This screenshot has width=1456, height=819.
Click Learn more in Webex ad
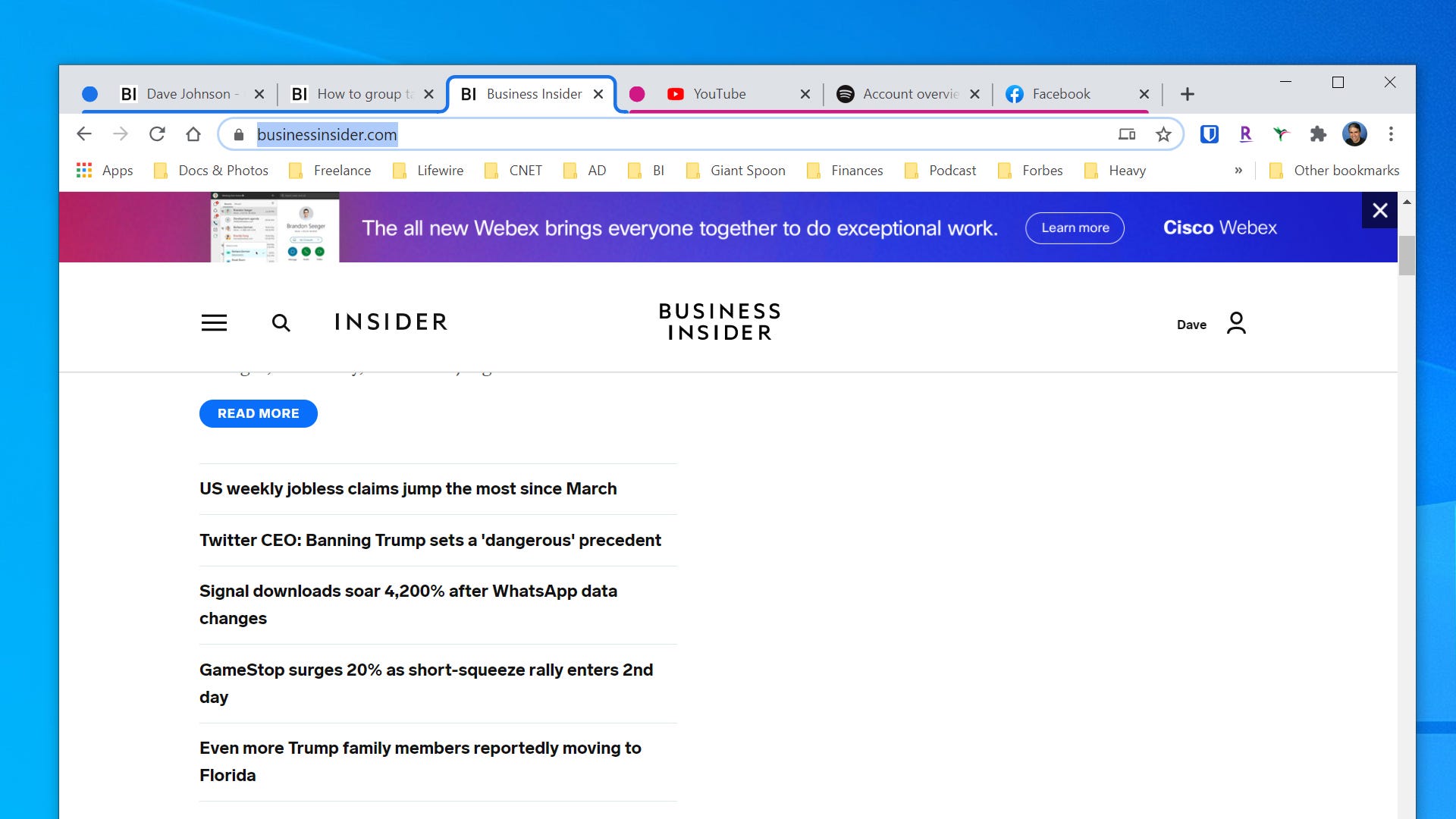click(x=1075, y=227)
